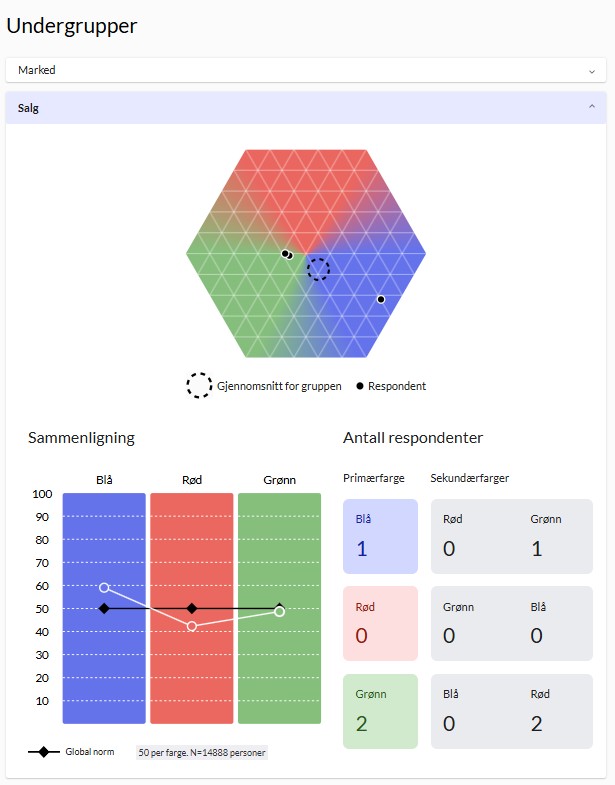Select the Blå primary color card

pos(379,536)
